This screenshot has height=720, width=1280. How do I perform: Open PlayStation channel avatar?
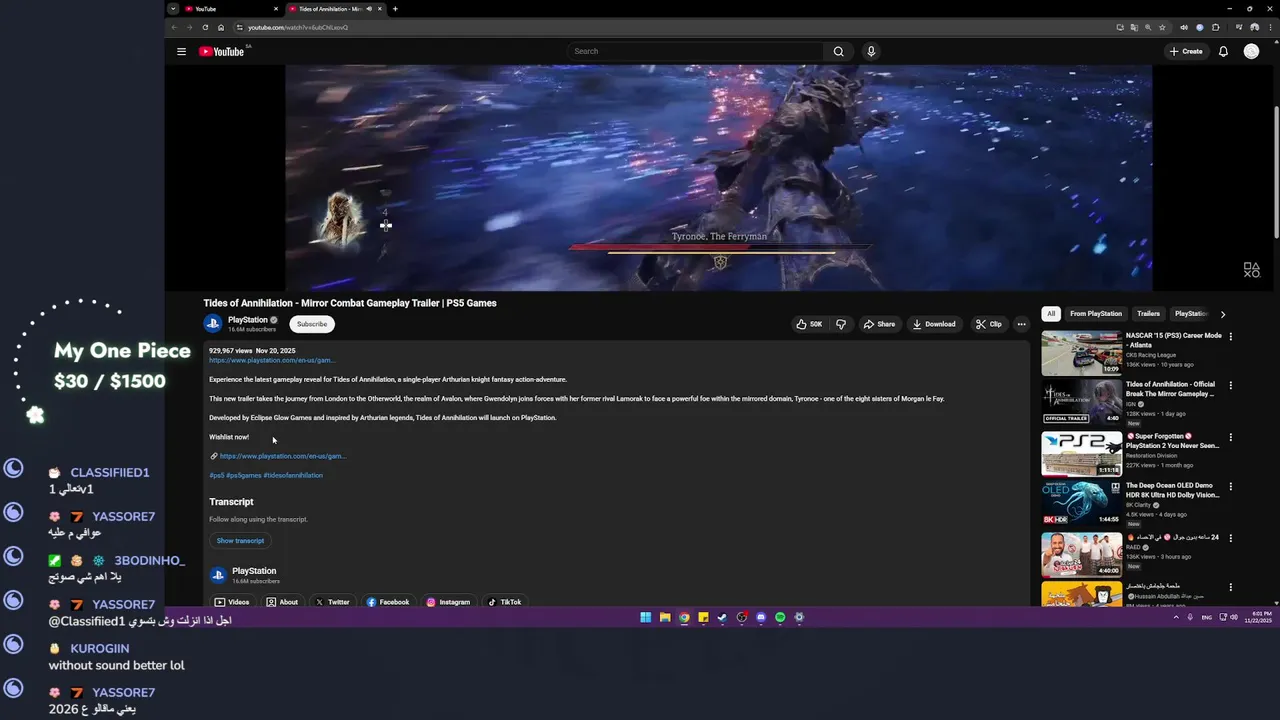213,324
